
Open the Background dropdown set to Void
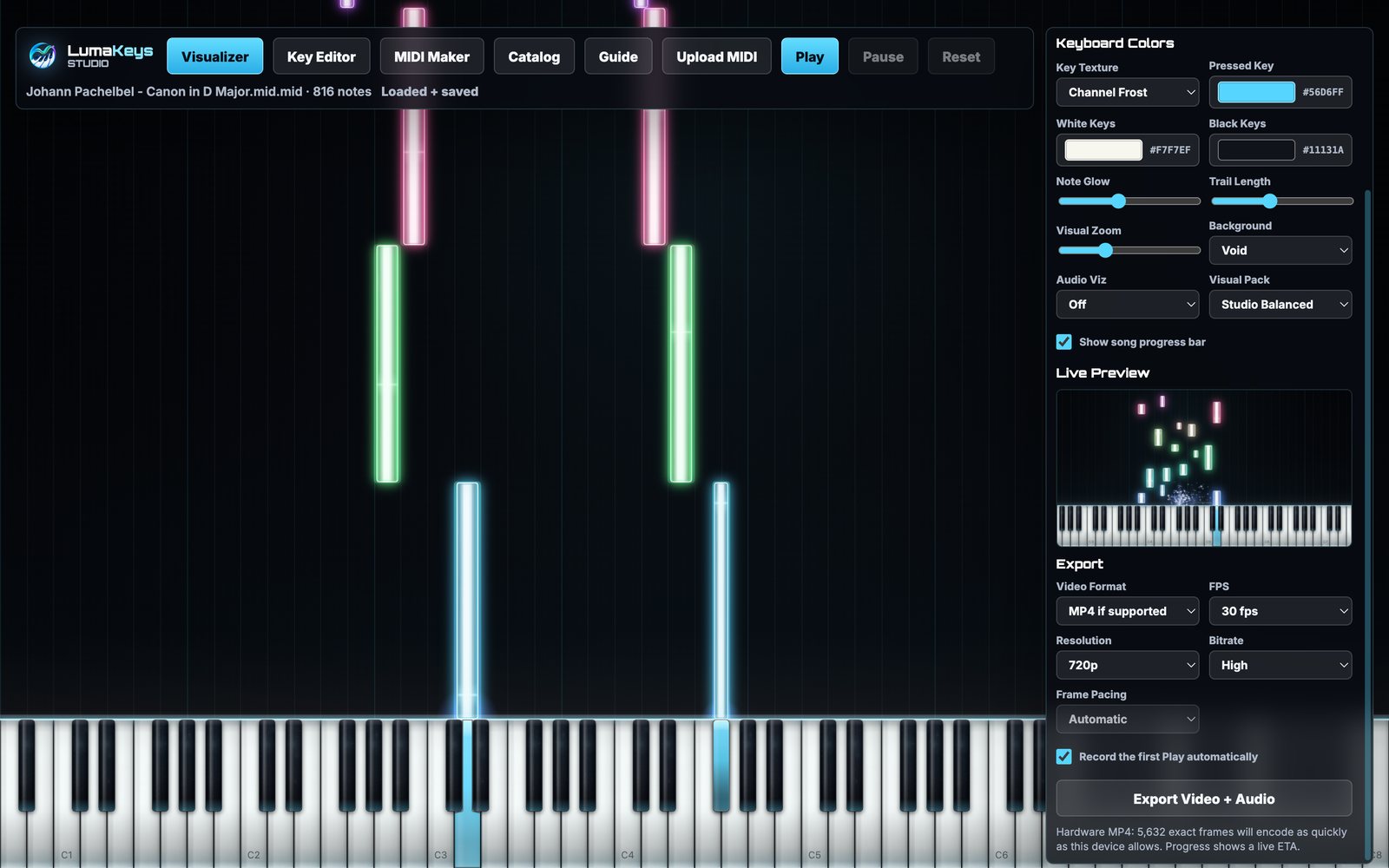tap(1280, 250)
